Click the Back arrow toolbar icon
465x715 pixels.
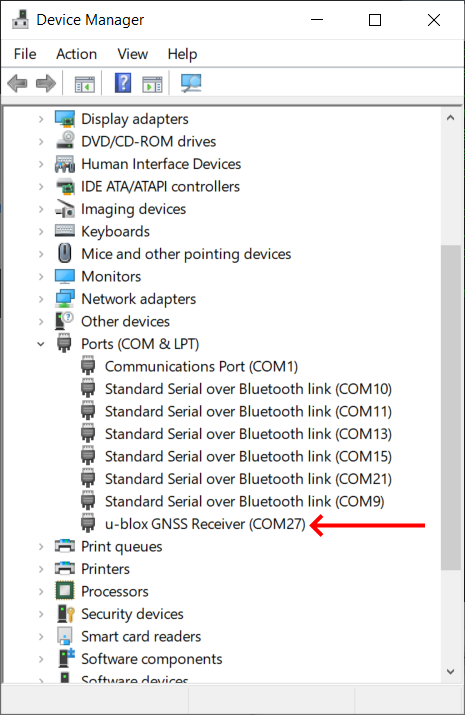point(18,83)
